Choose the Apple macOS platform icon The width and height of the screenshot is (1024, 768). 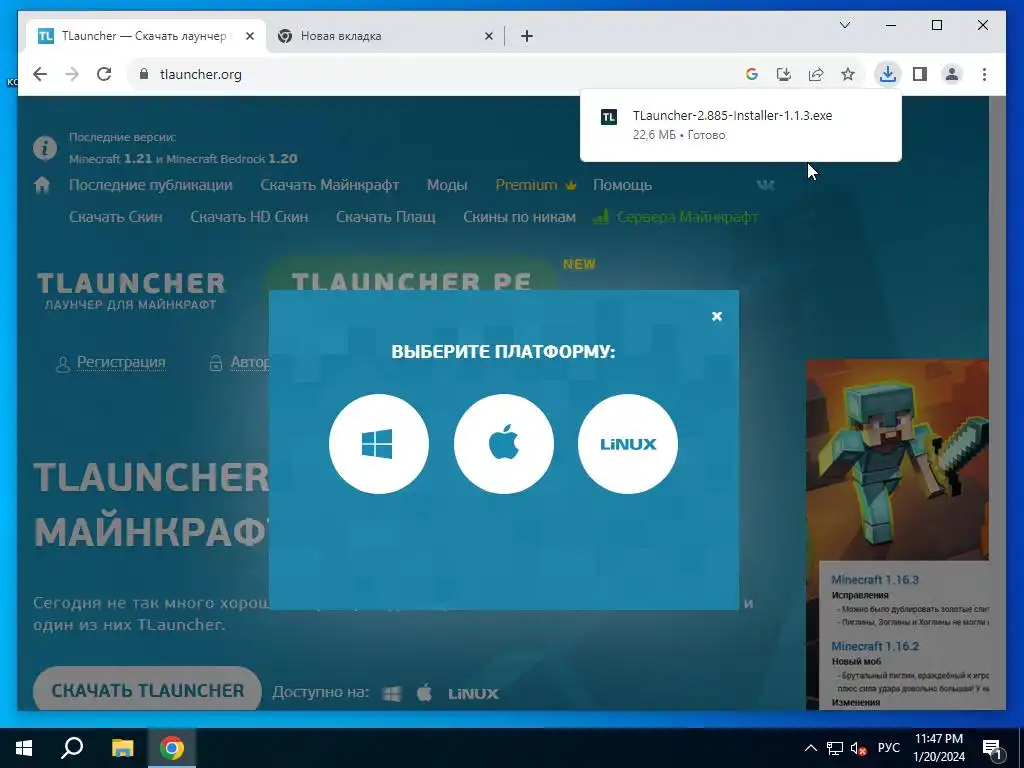tap(504, 444)
